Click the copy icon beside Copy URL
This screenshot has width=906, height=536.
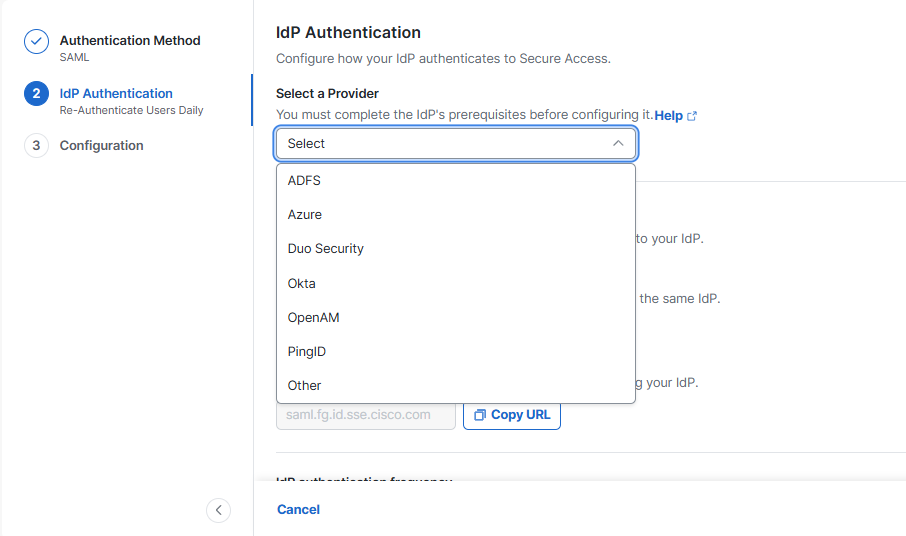click(480, 414)
